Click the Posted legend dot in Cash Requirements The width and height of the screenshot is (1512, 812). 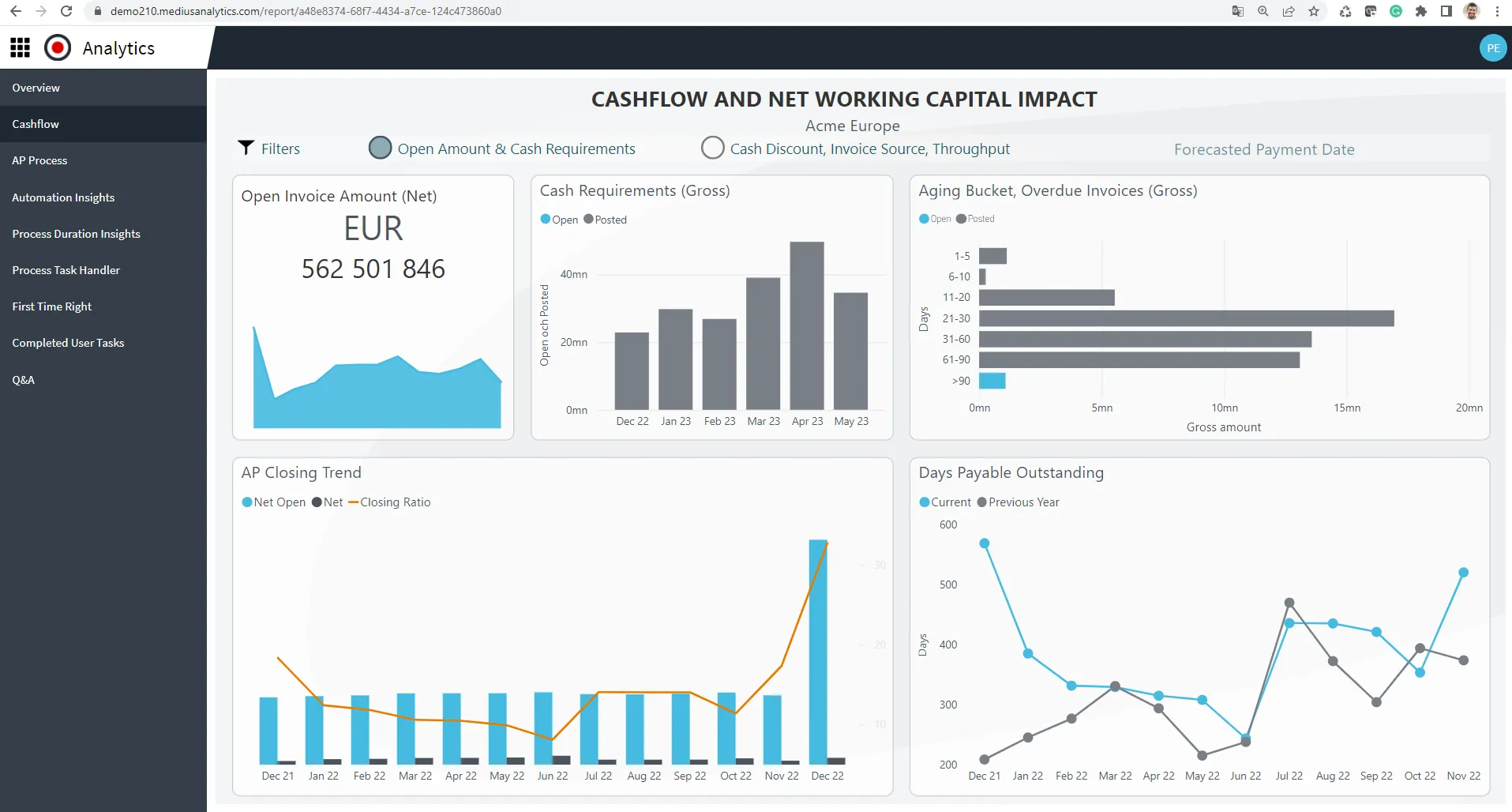point(588,219)
